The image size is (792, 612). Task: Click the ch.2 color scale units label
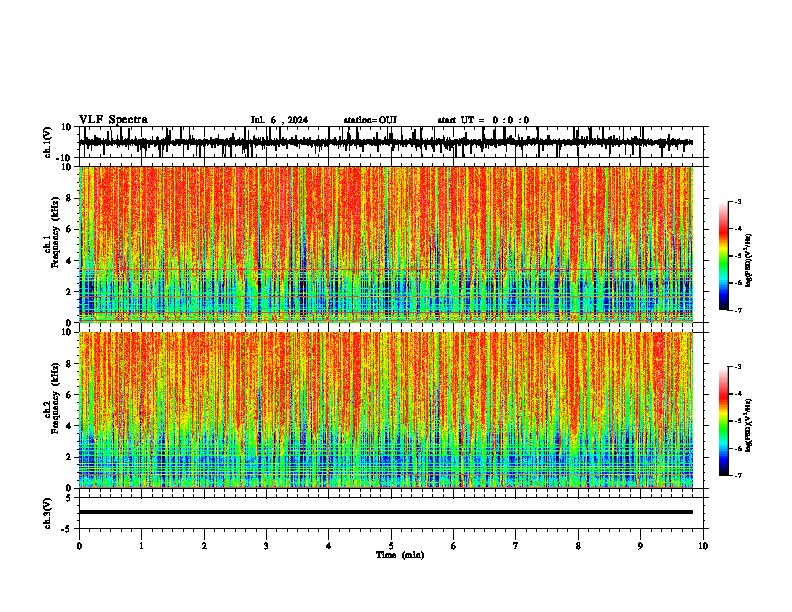tap(749, 425)
